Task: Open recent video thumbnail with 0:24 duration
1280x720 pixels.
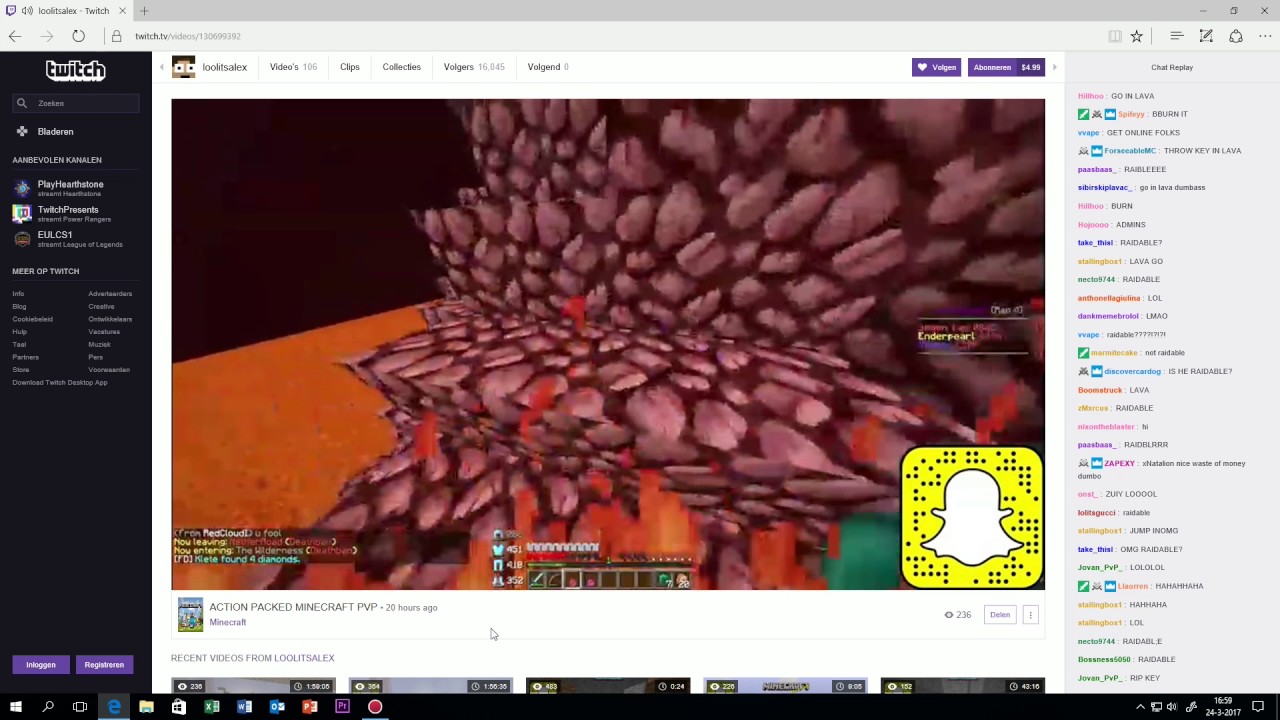Action: point(608,686)
